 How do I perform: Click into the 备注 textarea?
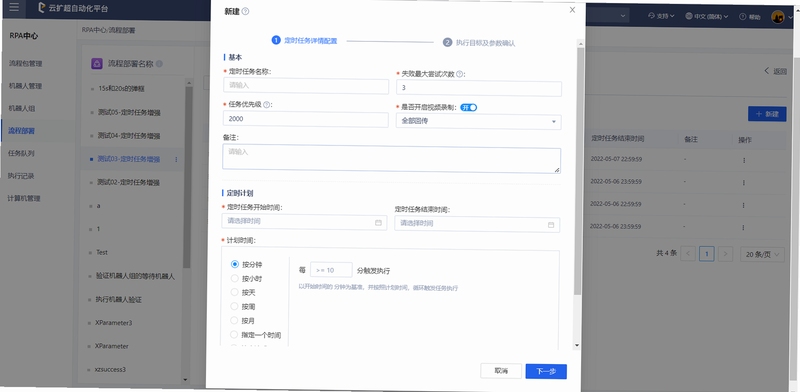(391, 160)
